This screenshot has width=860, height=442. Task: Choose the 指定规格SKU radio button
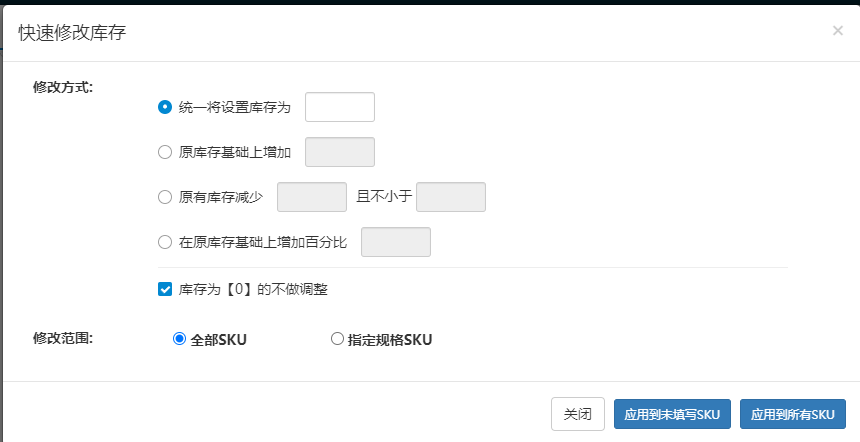[337, 339]
